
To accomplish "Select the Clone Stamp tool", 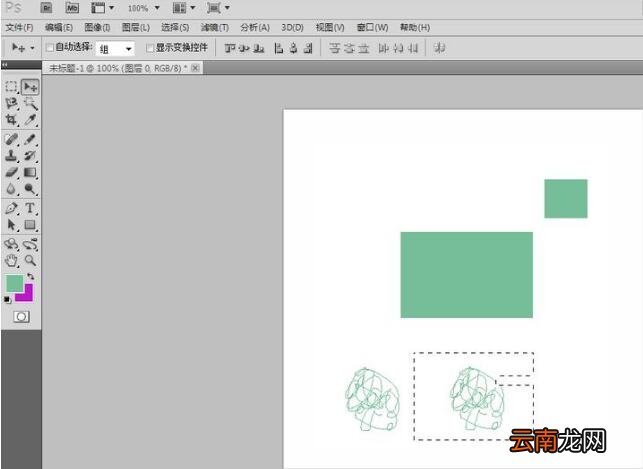I will (x=11, y=156).
